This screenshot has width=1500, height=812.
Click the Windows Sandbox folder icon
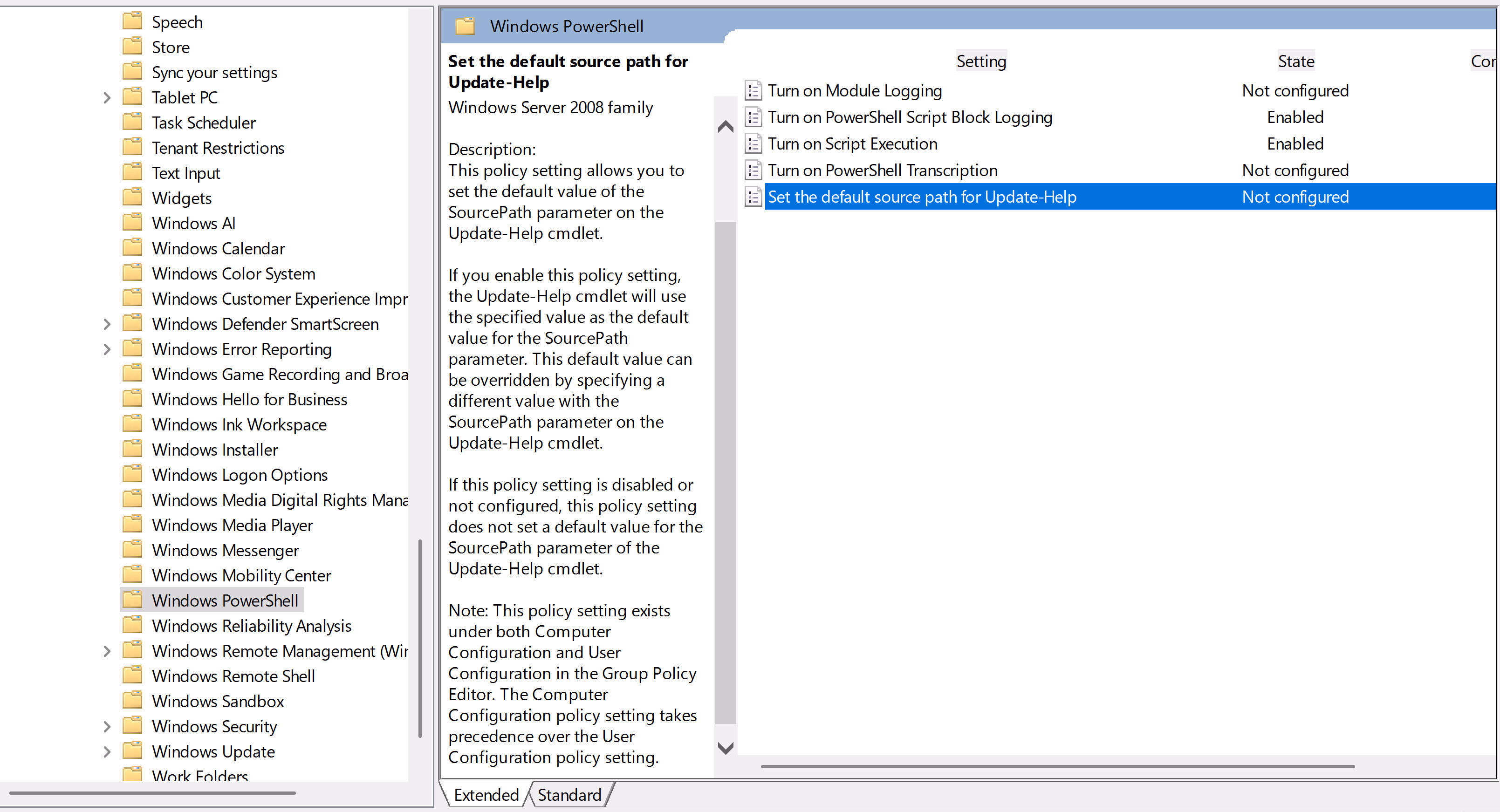[133, 700]
